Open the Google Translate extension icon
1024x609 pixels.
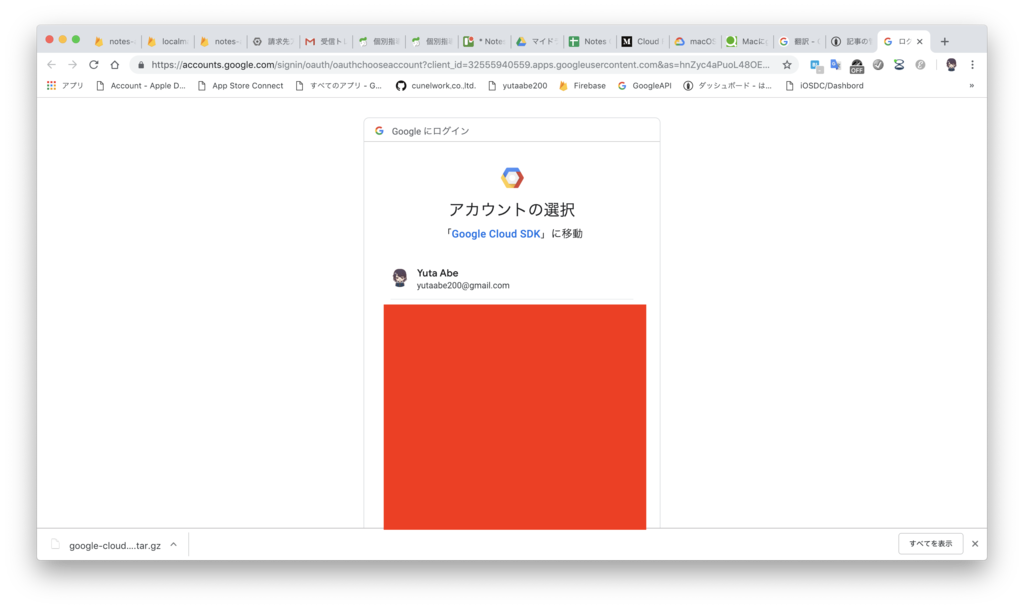[x=836, y=65]
